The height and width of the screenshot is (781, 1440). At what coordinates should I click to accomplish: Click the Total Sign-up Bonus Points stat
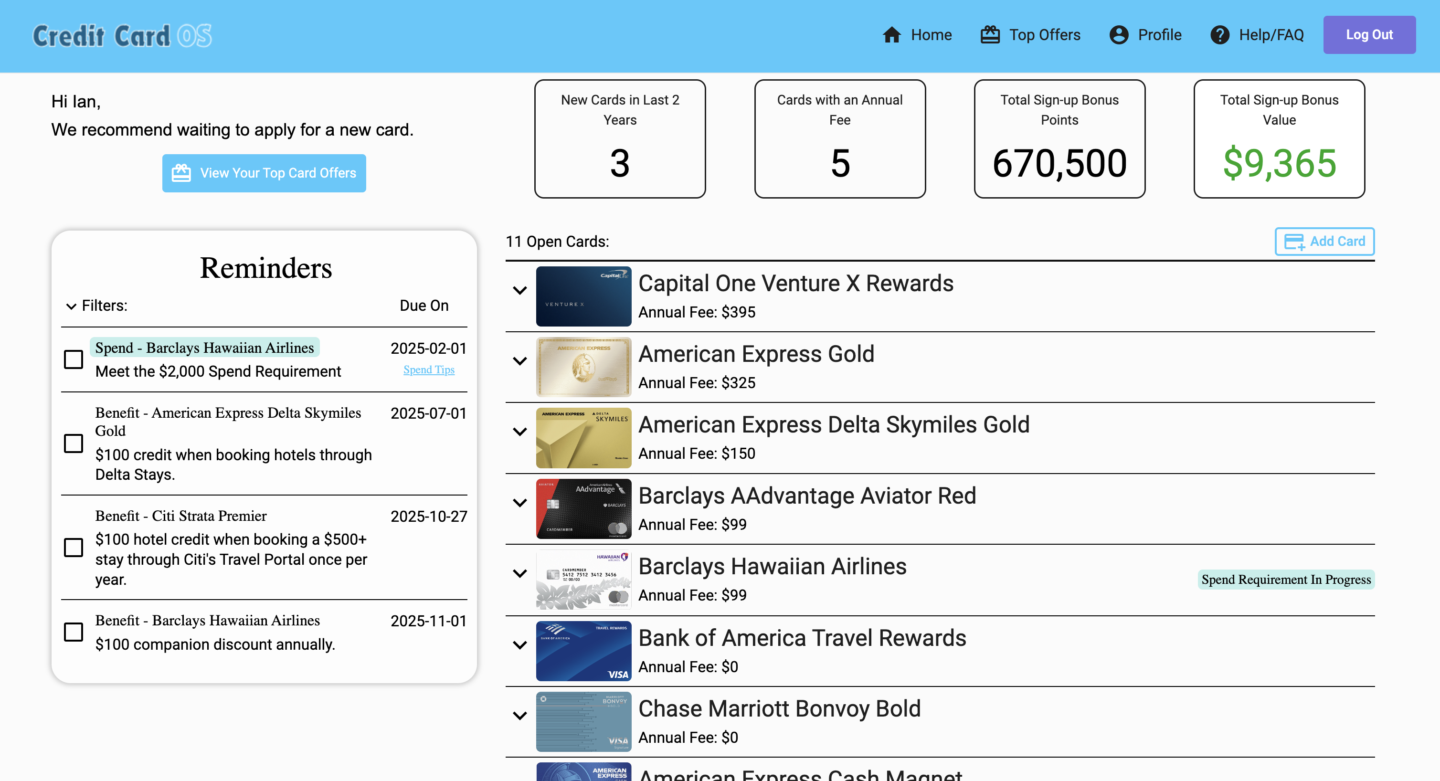coord(1060,139)
